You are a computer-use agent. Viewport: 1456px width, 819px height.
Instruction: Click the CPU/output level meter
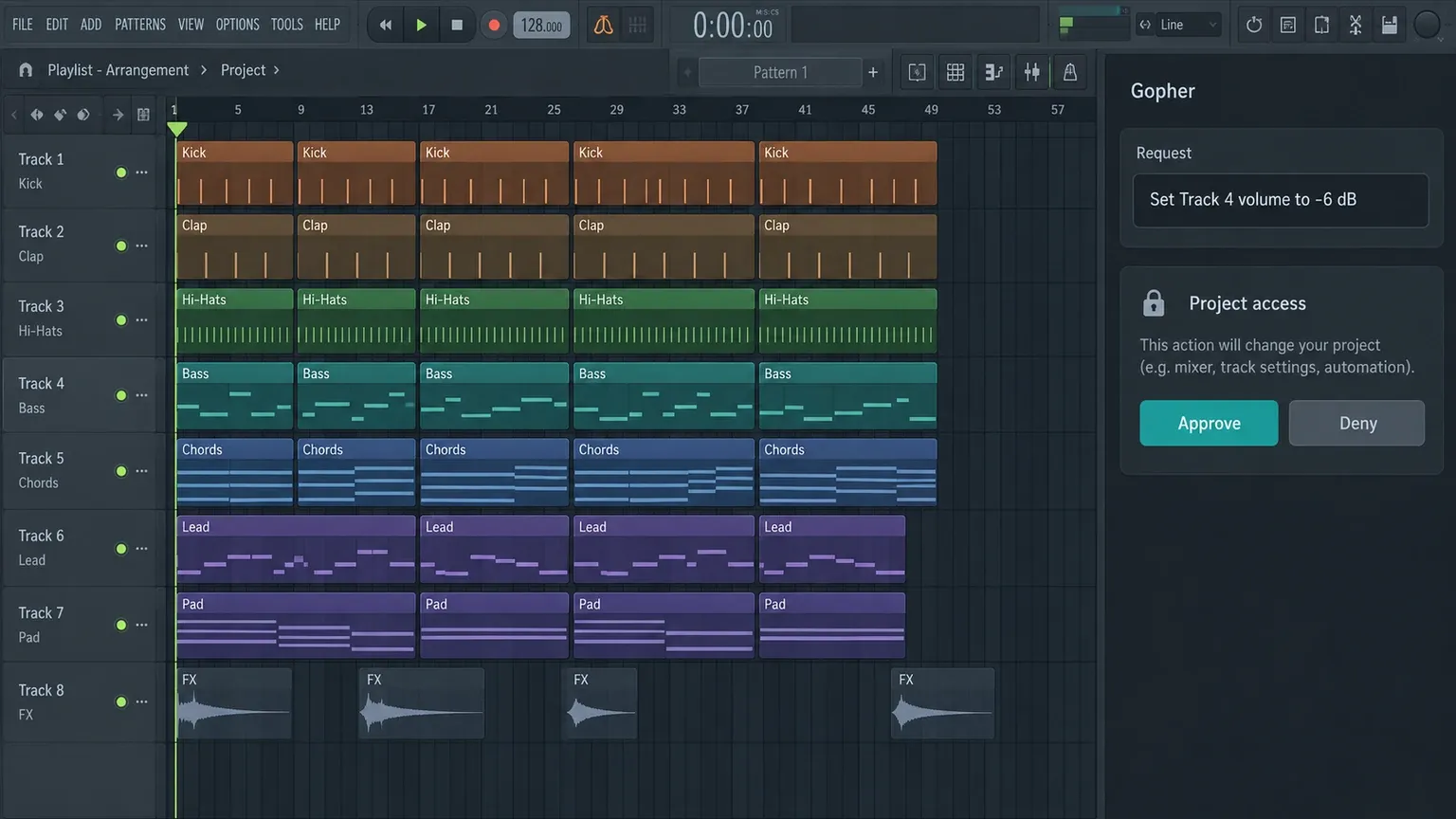coord(1094,25)
